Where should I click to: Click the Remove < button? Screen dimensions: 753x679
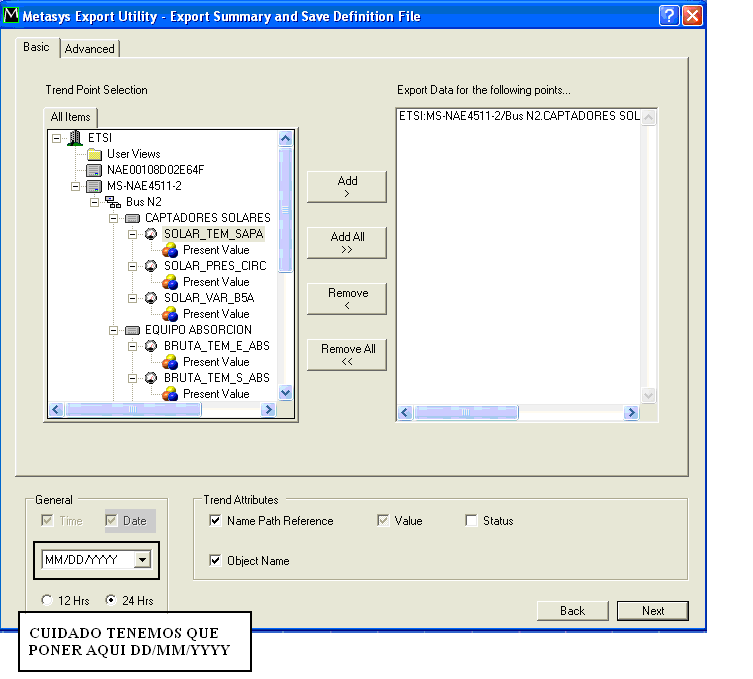347,299
